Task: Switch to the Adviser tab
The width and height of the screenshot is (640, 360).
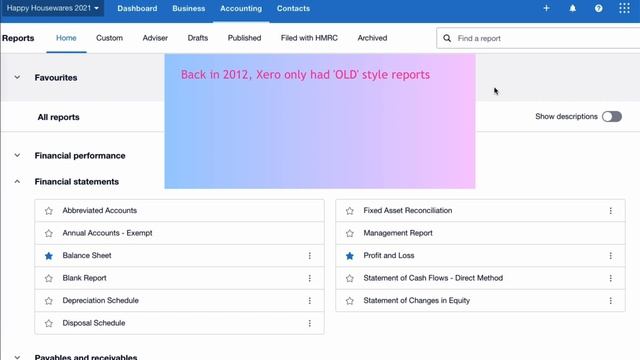Action: pyautogui.click(x=155, y=38)
